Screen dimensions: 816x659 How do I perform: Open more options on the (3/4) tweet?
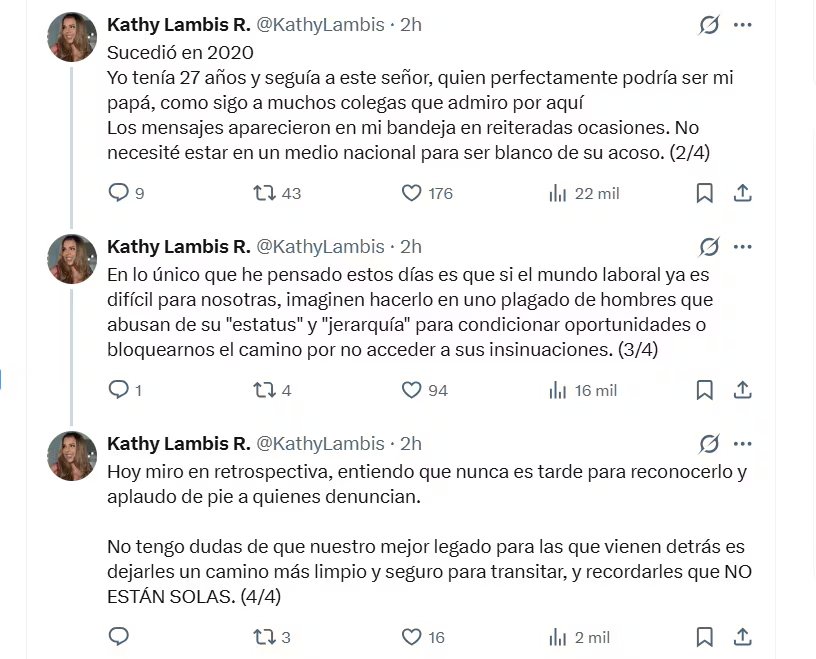[x=741, y=246]
